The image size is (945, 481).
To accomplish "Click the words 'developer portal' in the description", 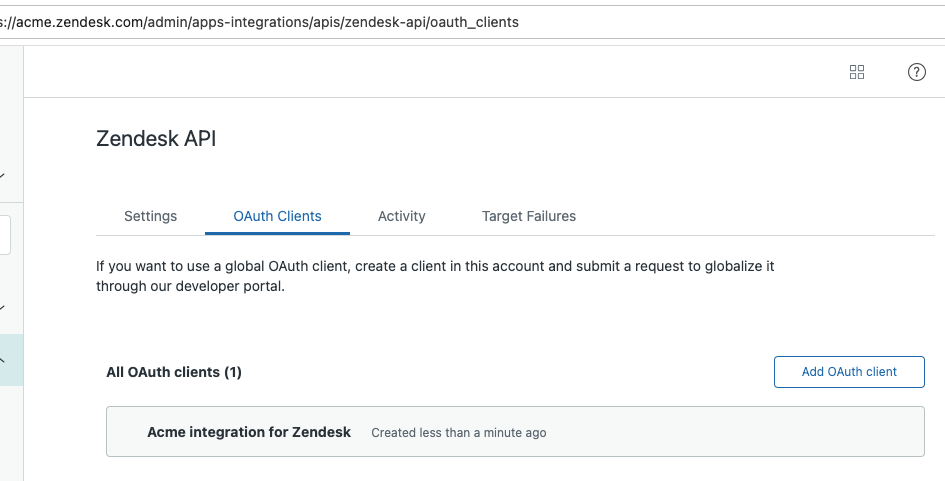I will pos(240,286).
